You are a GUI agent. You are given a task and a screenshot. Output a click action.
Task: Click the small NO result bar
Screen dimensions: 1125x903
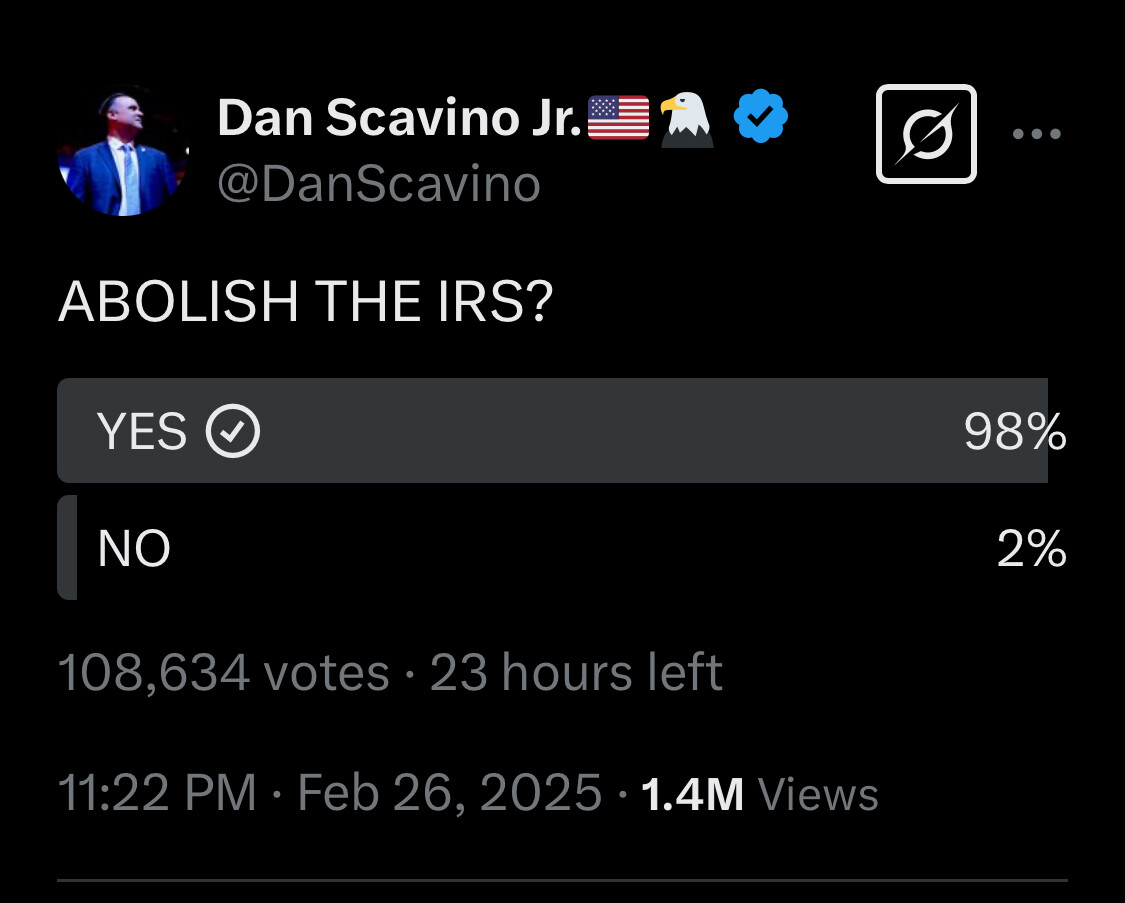67,548
